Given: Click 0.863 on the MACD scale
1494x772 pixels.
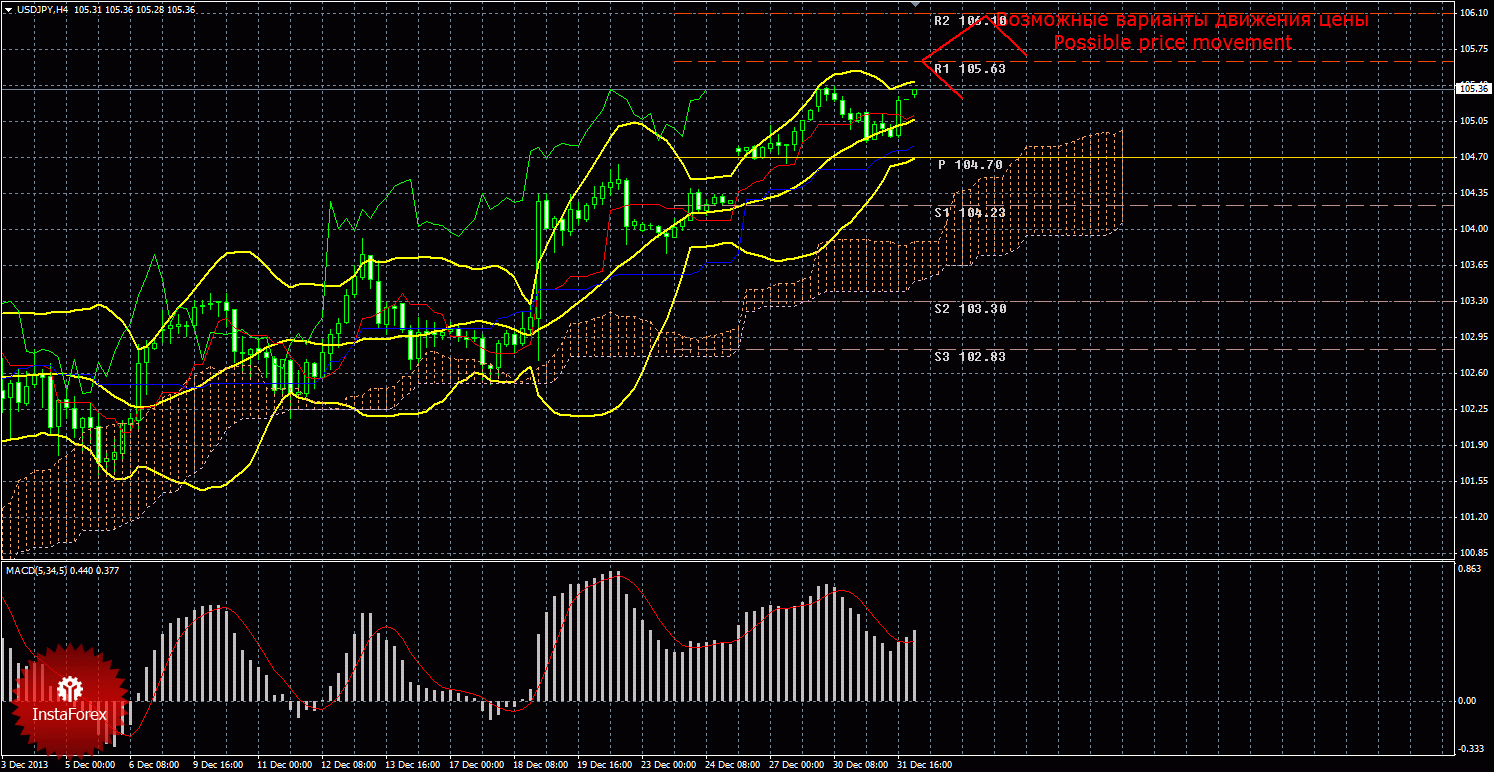Looking at the screenshot, I should (x=1472, y=569).
